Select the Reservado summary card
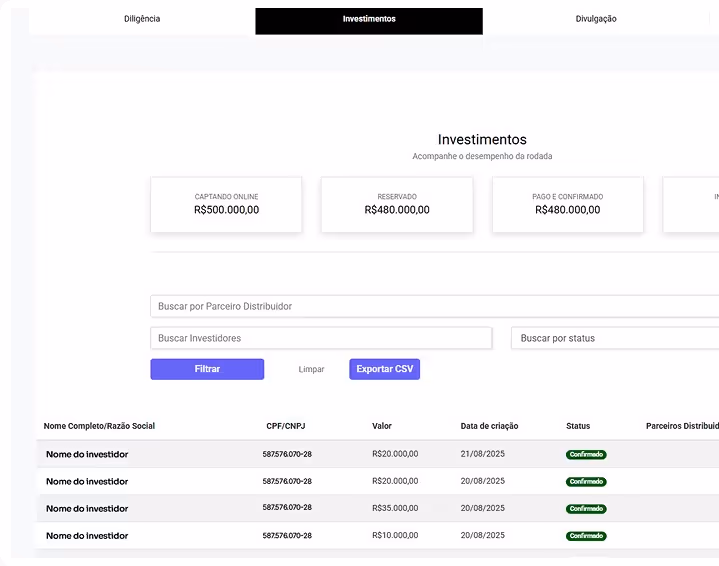The width and height of the screenshot is (719, 566). [397, 205]
